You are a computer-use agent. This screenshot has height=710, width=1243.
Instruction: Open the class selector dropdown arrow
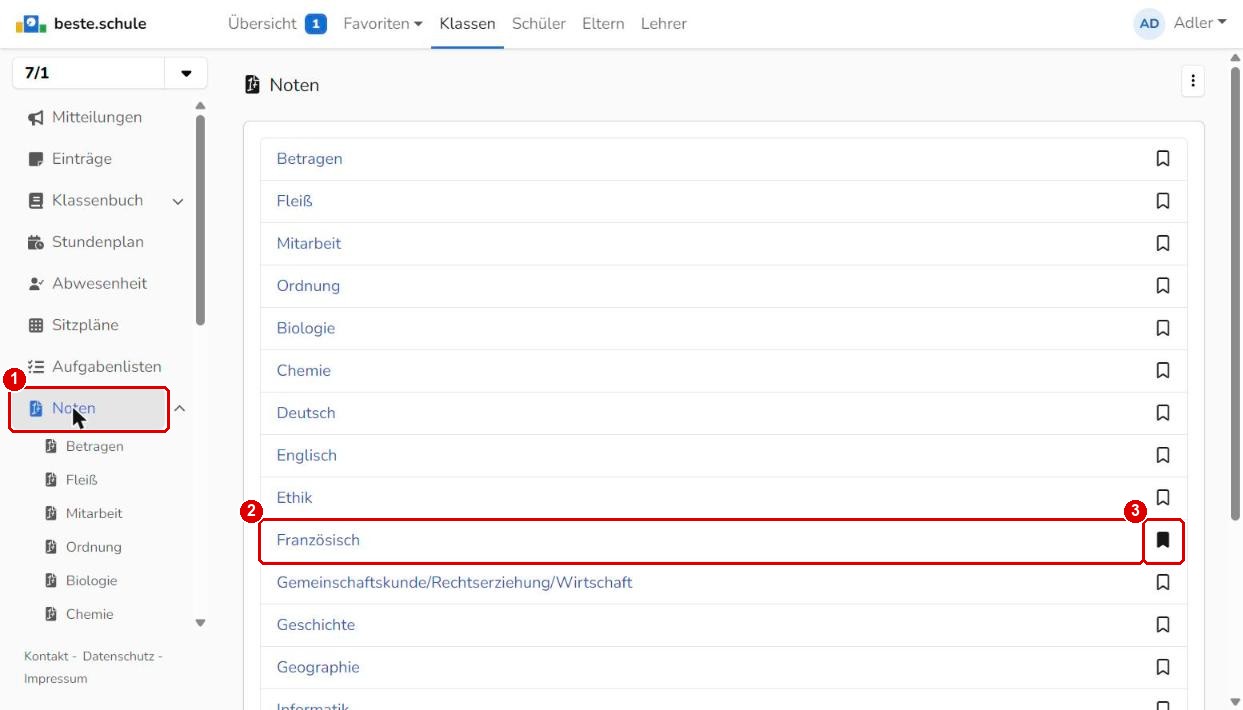(x=186, y=74)
